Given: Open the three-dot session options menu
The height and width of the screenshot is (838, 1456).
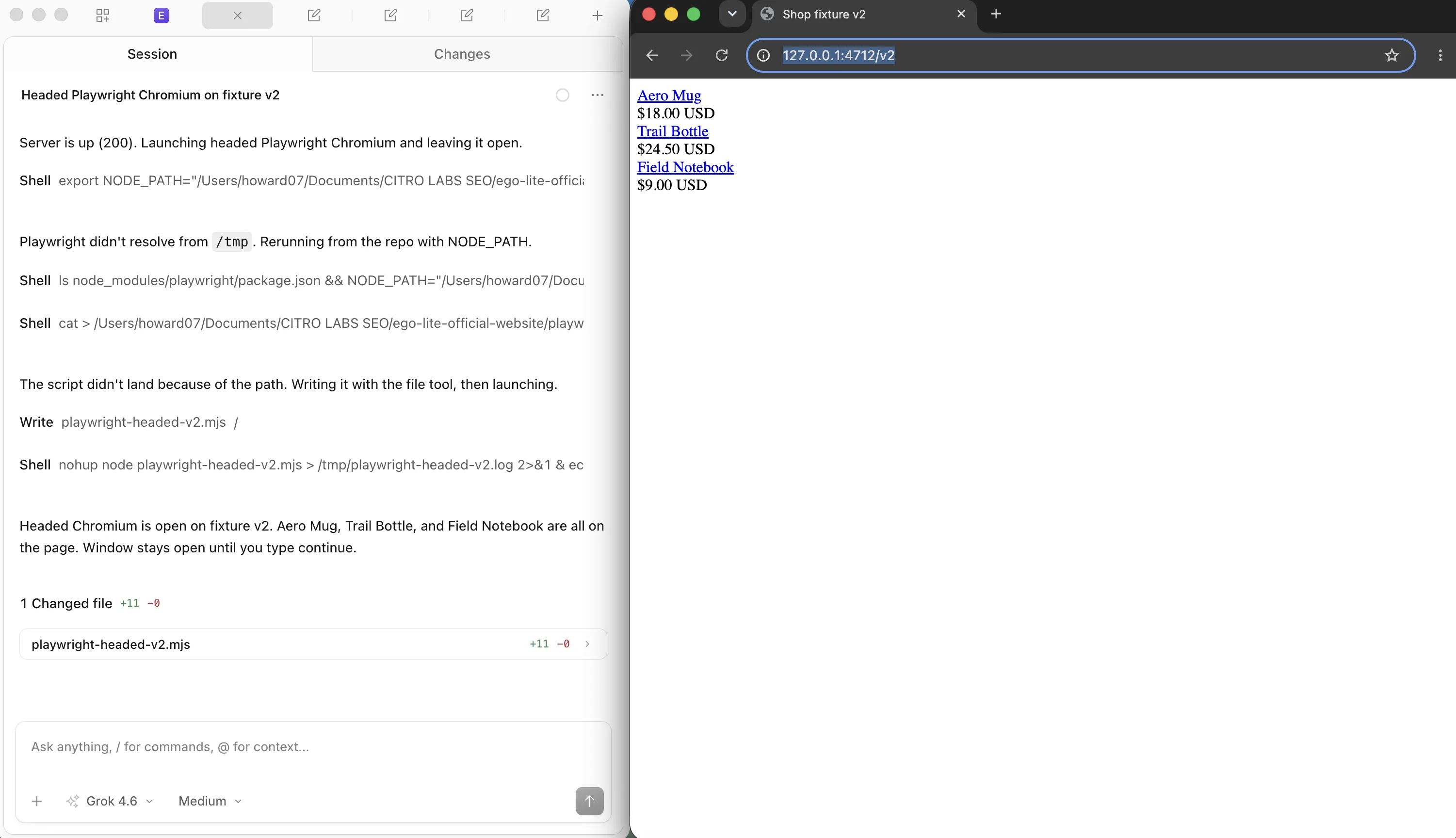Looking at the screenshot, I should click(x=598, y=95).
